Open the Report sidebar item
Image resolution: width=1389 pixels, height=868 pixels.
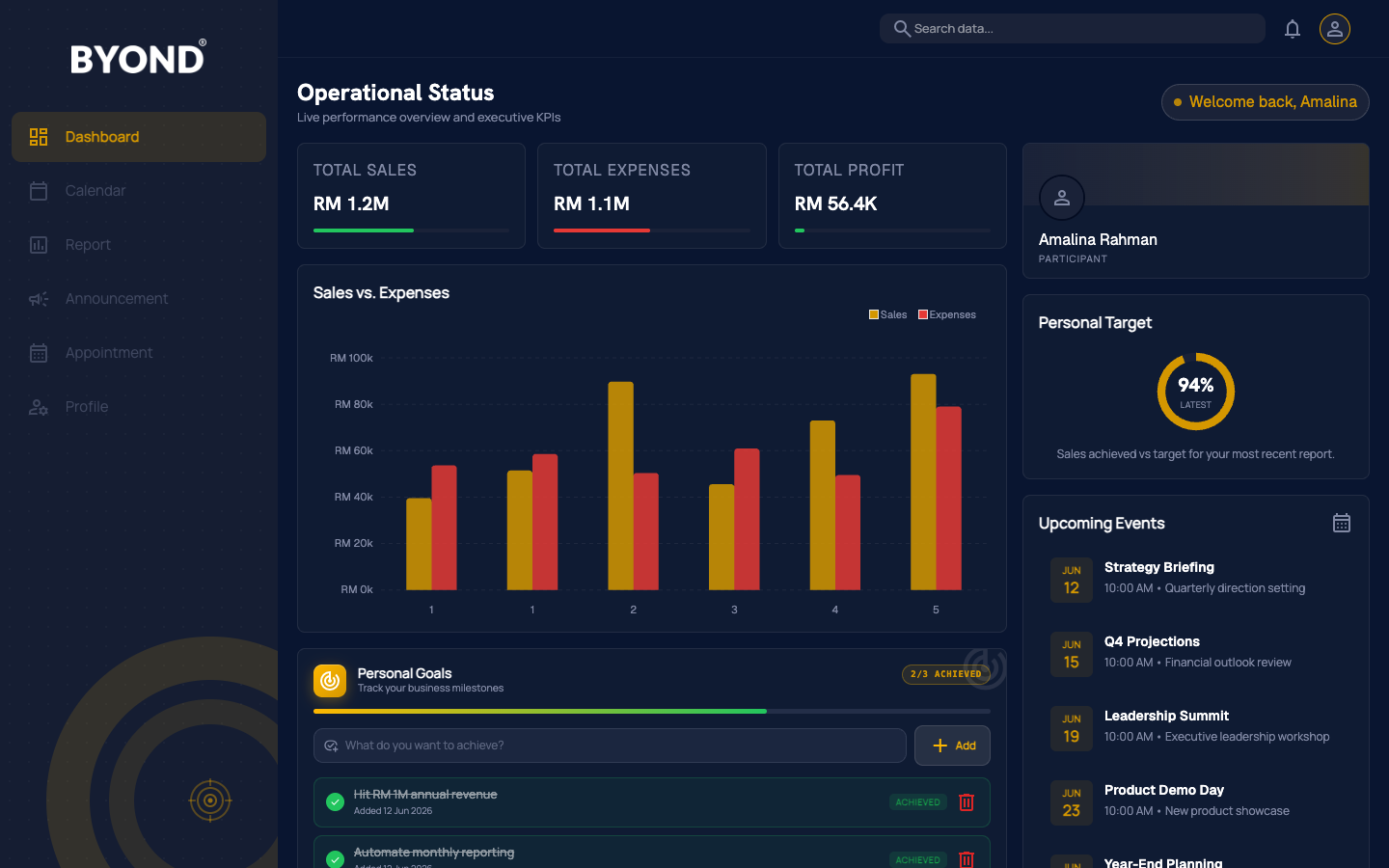pos(139,245)
